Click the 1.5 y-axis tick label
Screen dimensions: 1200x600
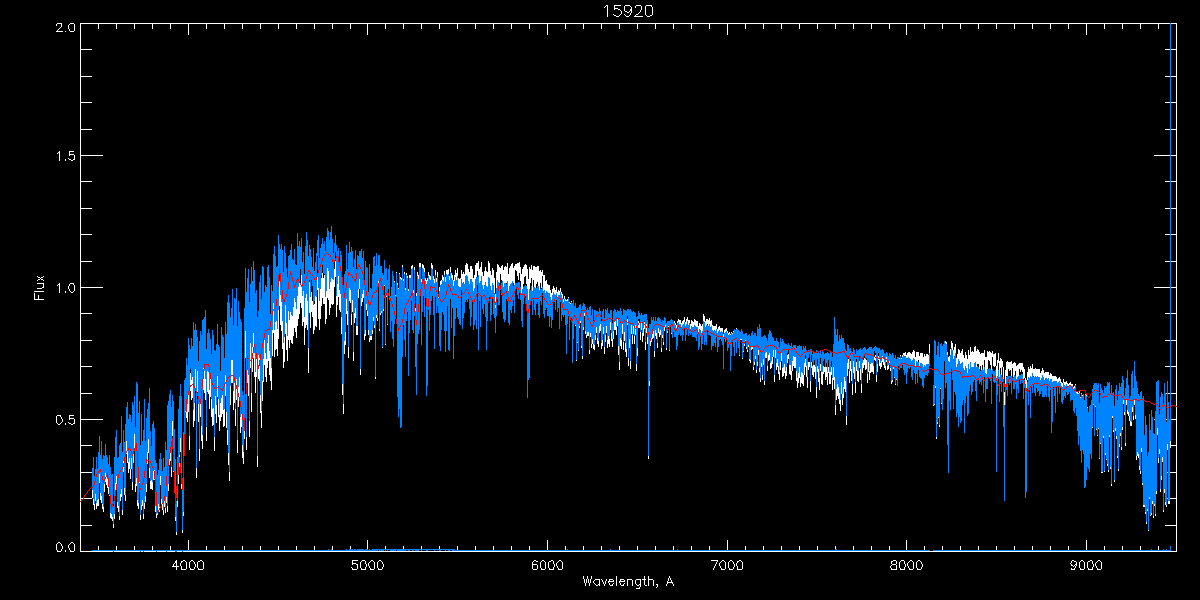coord(65,157)
